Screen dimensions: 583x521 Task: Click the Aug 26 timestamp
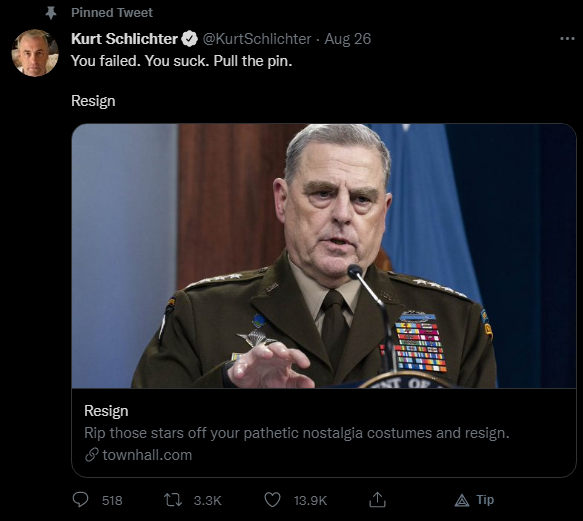(348, 39)
